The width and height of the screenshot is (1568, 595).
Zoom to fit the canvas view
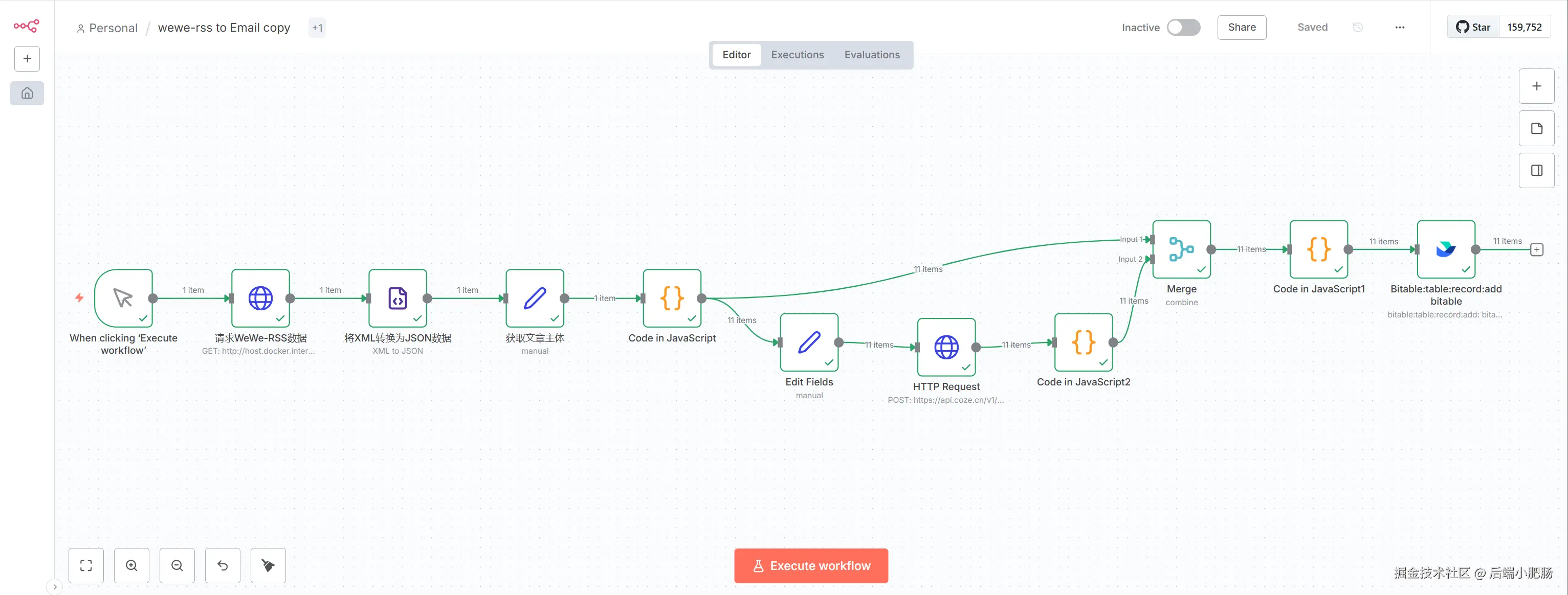[86, 566]
